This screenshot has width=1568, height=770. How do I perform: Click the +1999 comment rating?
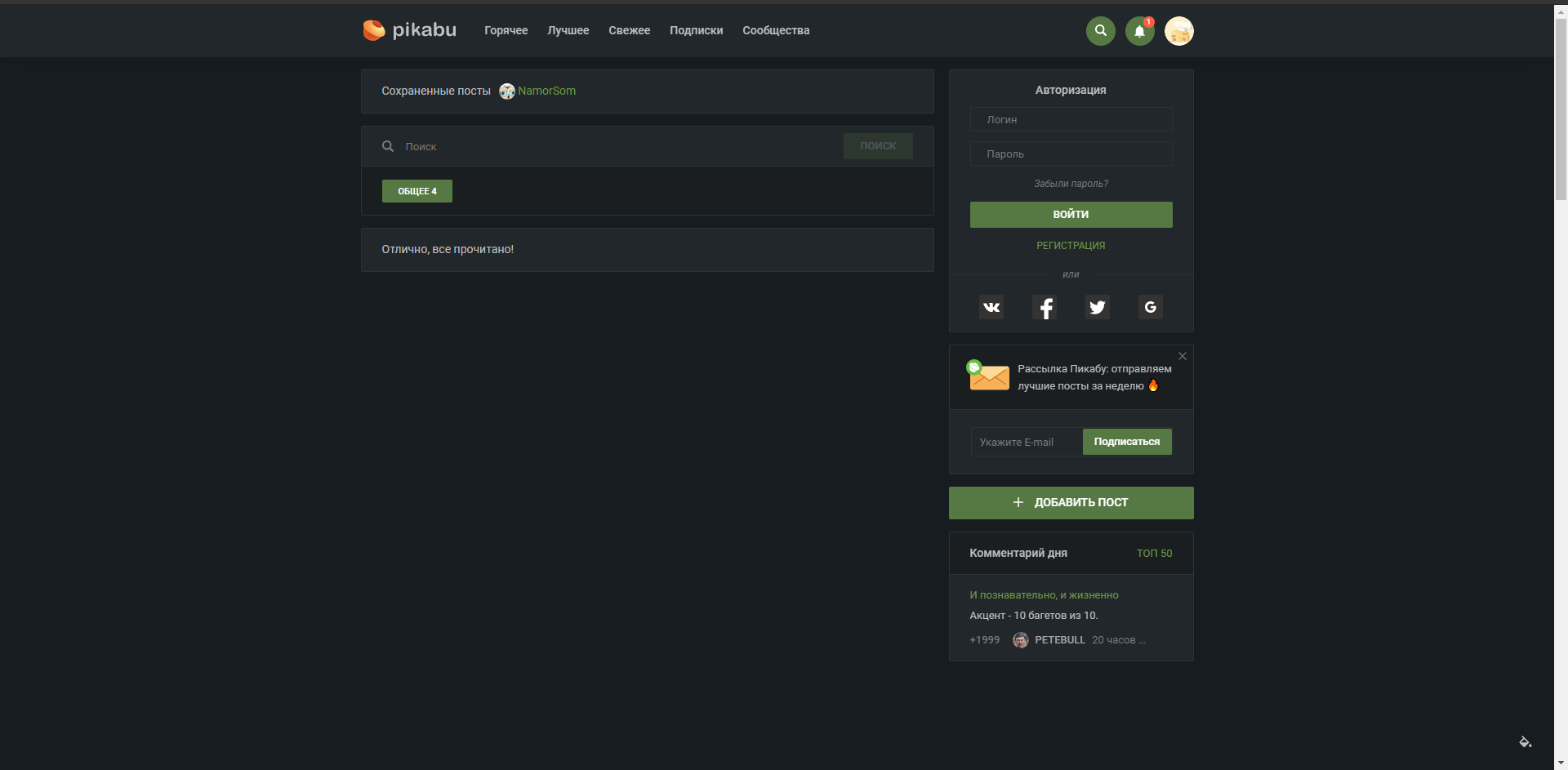984,640
